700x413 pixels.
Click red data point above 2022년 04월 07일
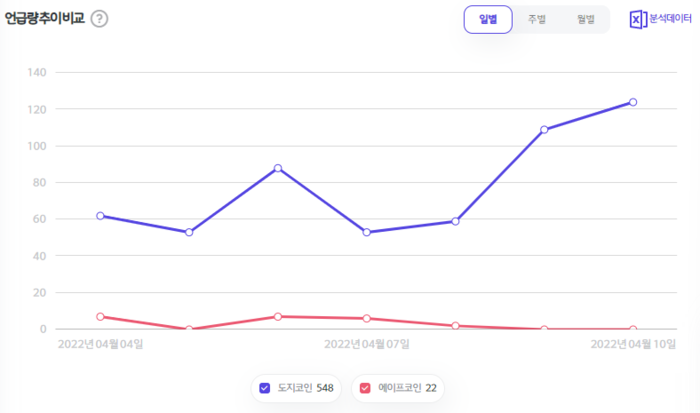coord(367,318)
